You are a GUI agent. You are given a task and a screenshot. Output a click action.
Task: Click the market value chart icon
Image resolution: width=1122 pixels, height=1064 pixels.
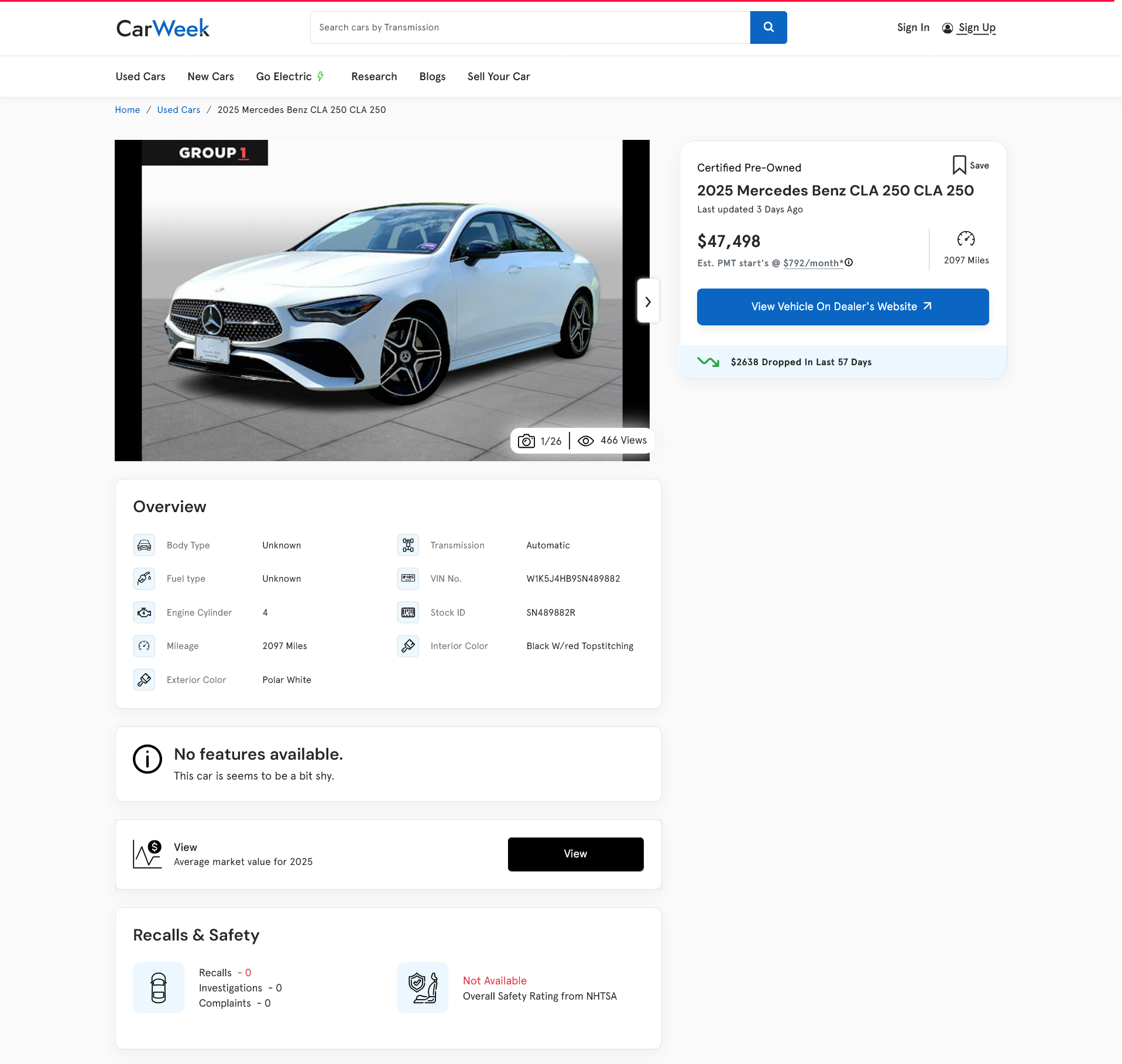click(147, 854)
